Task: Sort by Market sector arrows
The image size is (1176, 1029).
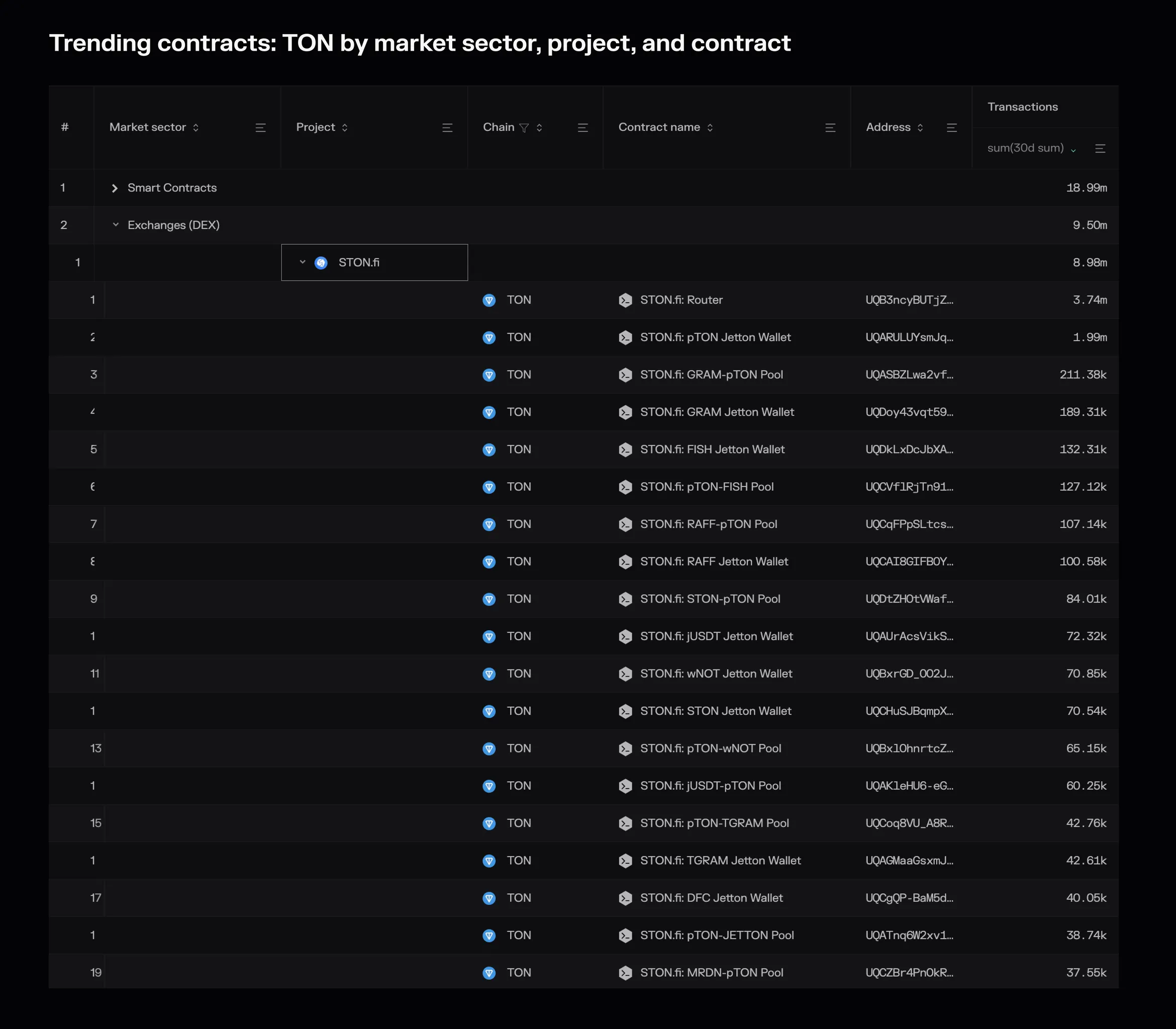Action: (x=195, y=128)
